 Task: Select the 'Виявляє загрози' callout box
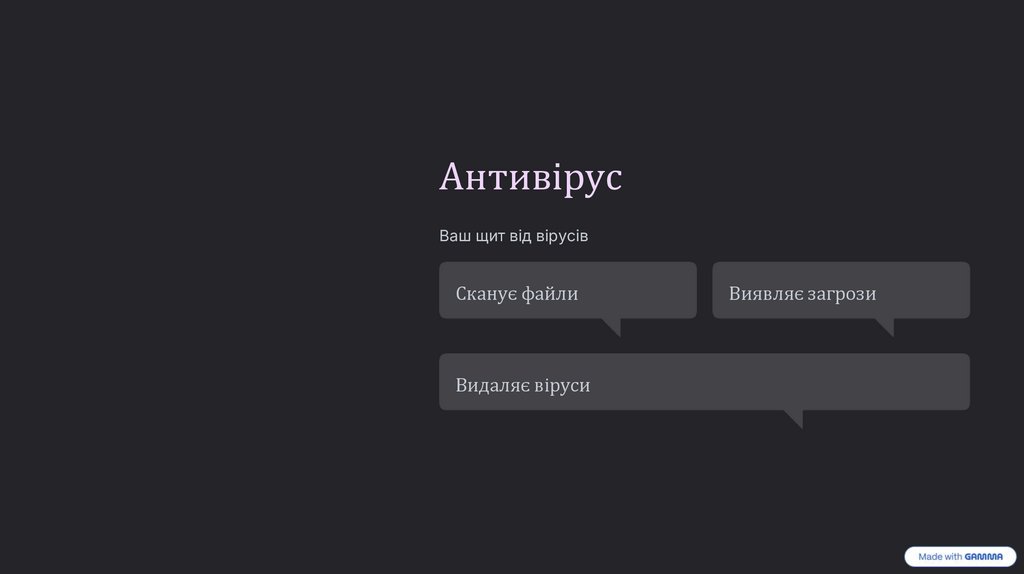[840, 291]
